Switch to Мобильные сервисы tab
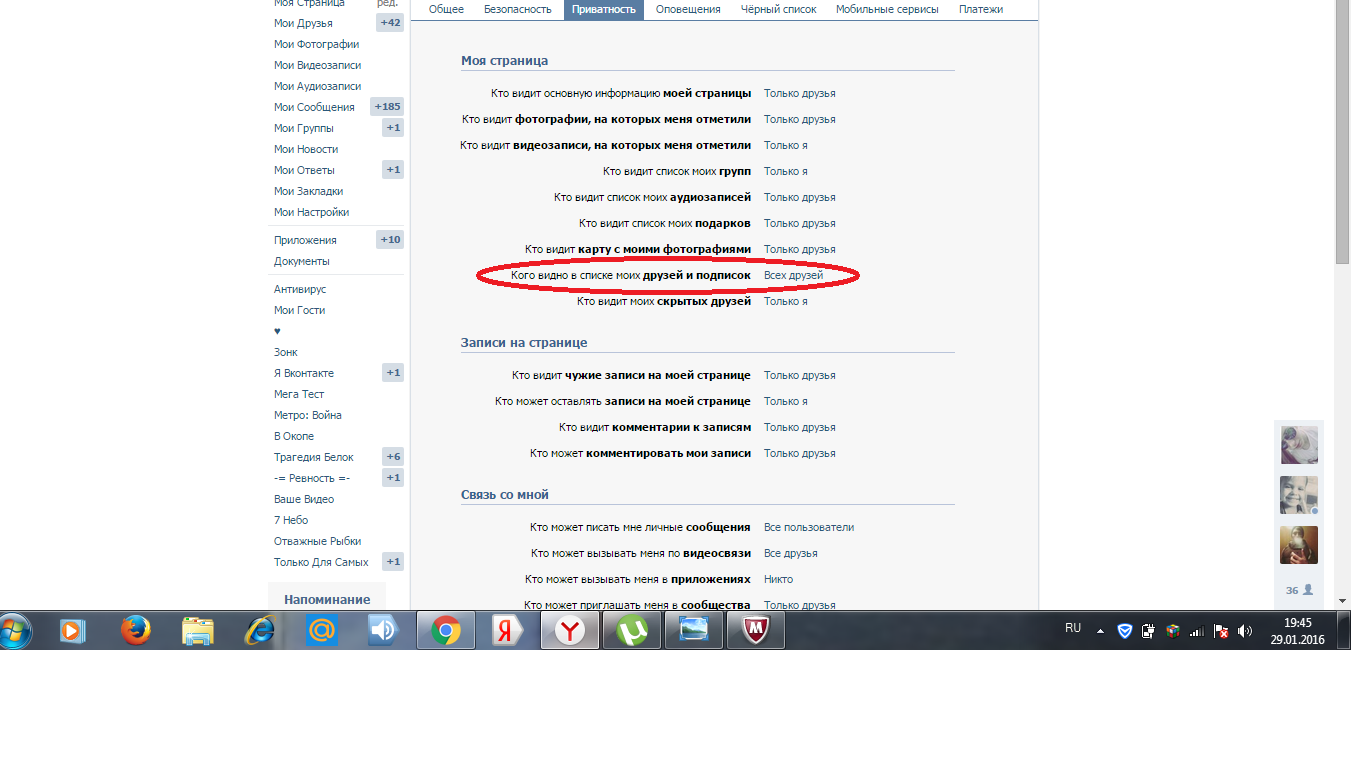 (887, 9)
